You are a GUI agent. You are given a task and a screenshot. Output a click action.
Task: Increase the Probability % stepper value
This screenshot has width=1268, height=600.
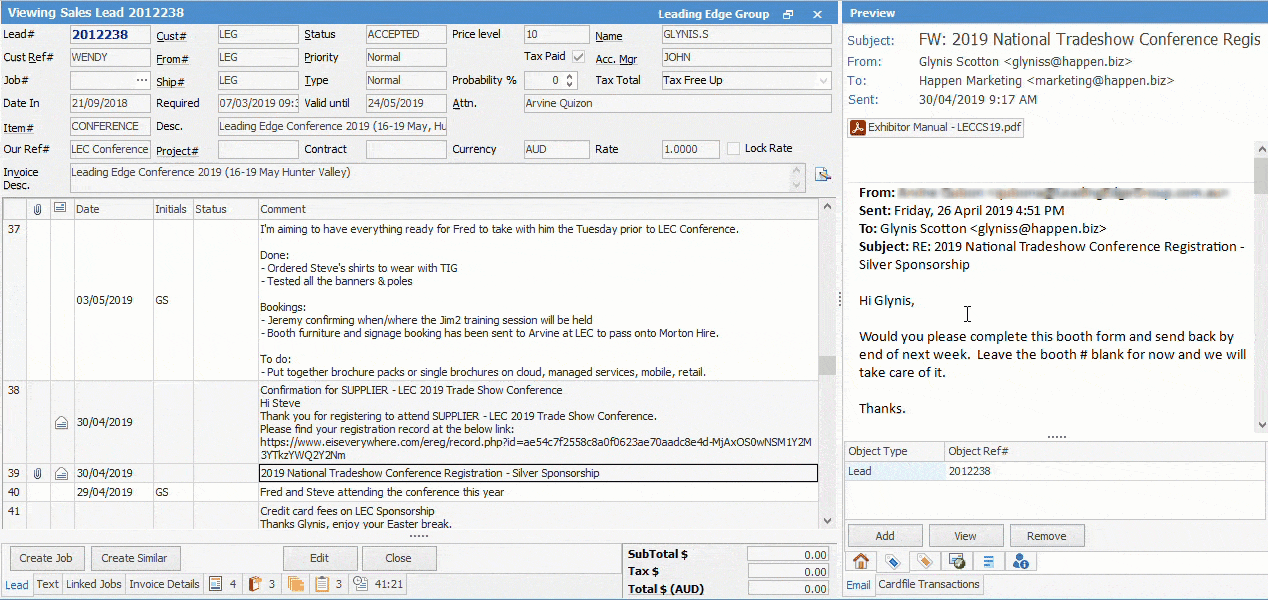tap(570, 76)
